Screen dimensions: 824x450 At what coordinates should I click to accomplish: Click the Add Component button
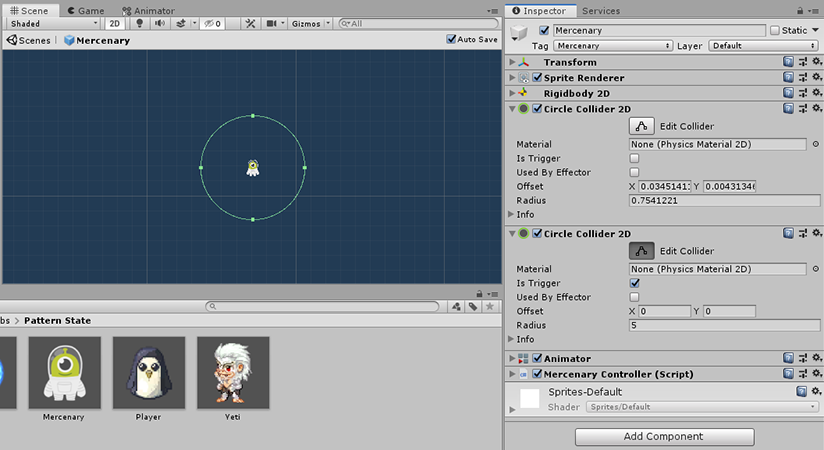point(664,436)
